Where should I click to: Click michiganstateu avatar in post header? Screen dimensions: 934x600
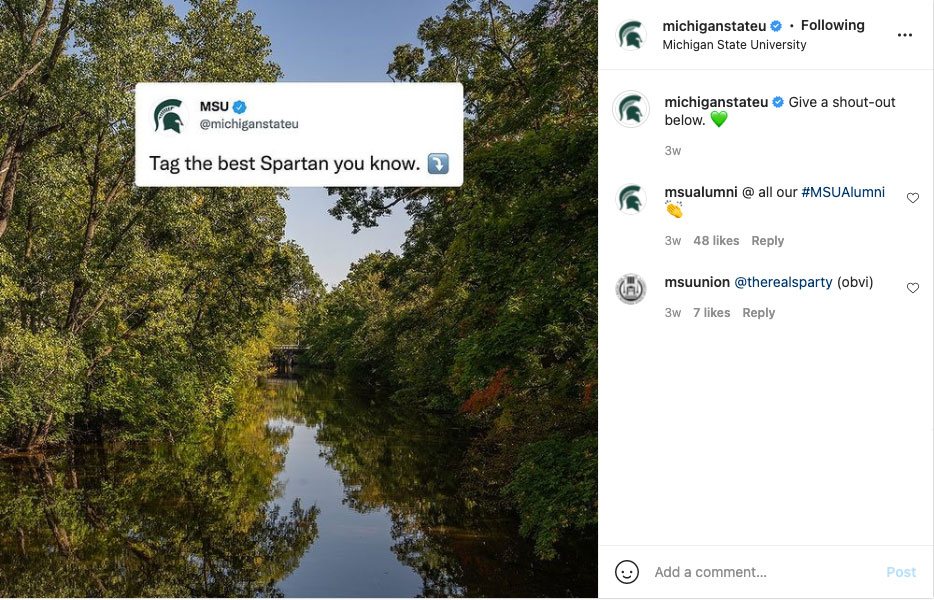[631, 35]
